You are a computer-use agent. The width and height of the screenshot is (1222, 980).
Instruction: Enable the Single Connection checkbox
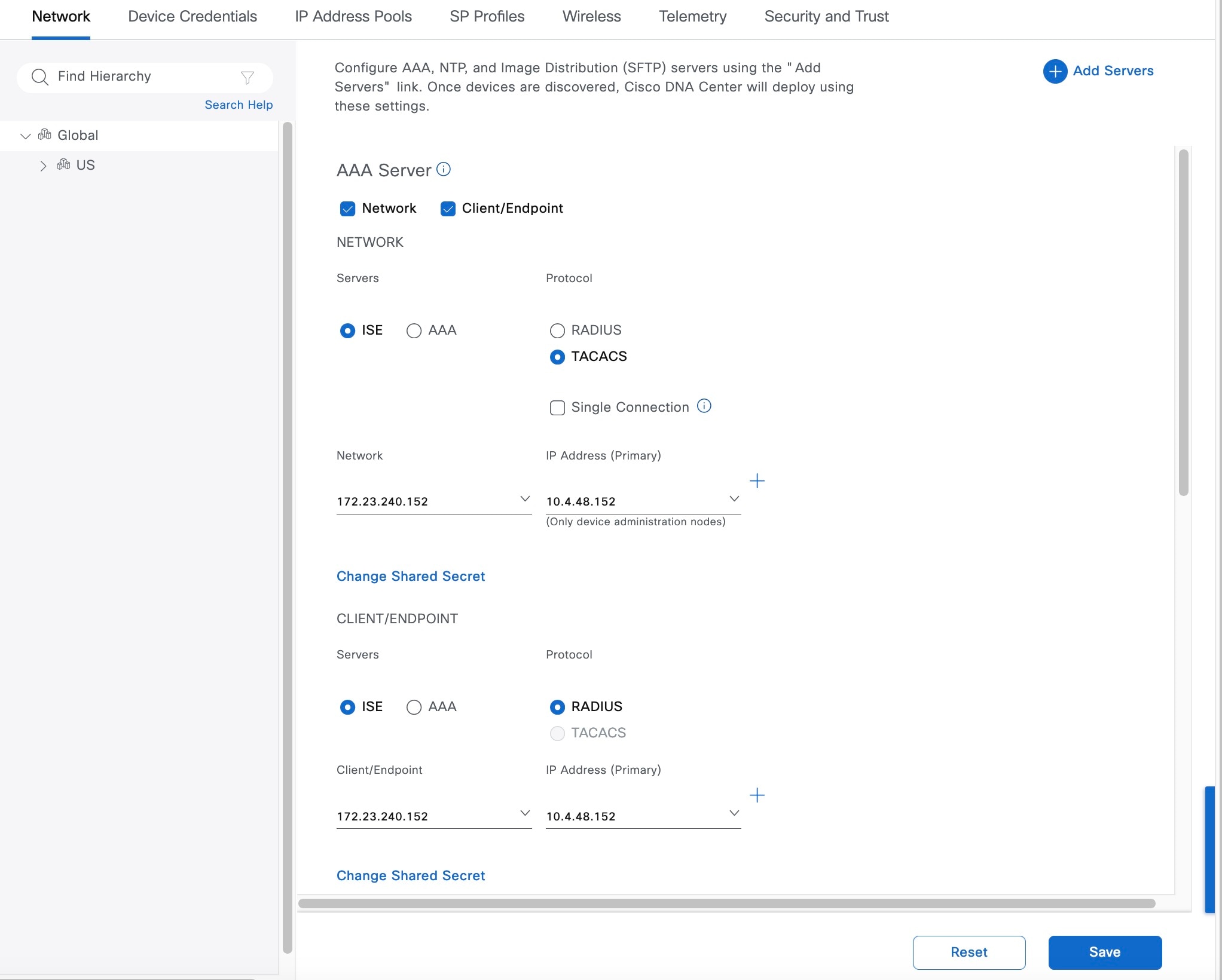click(x=557, y=408)
